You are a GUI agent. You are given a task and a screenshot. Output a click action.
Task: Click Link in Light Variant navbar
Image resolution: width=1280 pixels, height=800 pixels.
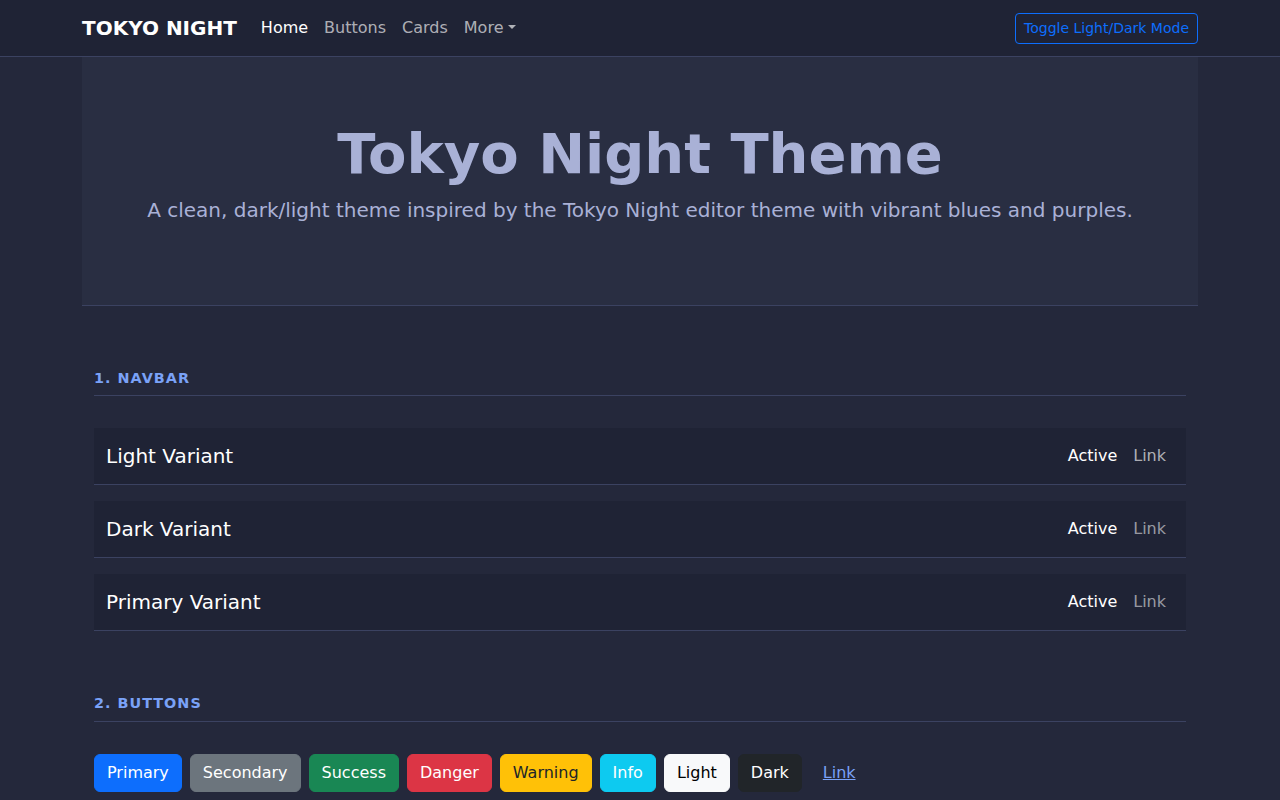pos(1149,456)
